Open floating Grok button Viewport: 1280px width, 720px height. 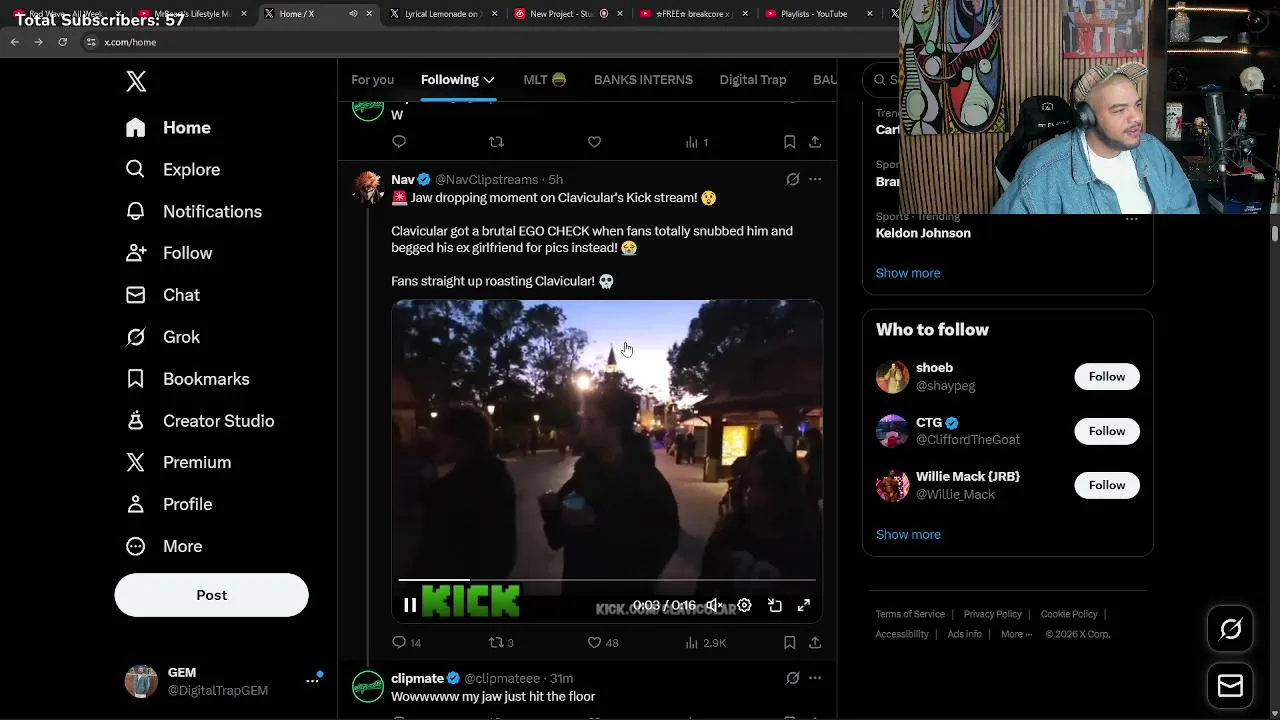pos(1230,629)
